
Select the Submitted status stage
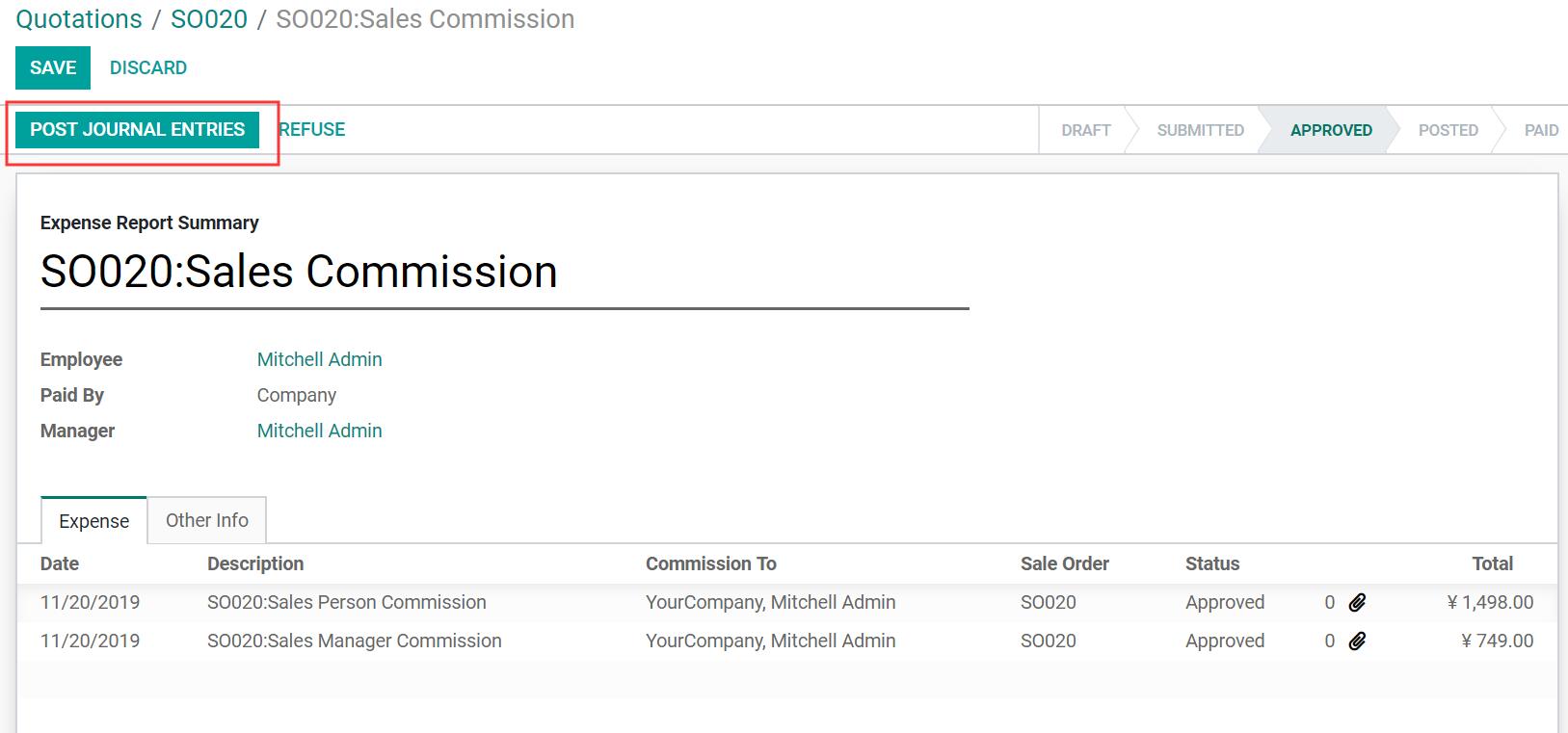tap(1200, 130)
